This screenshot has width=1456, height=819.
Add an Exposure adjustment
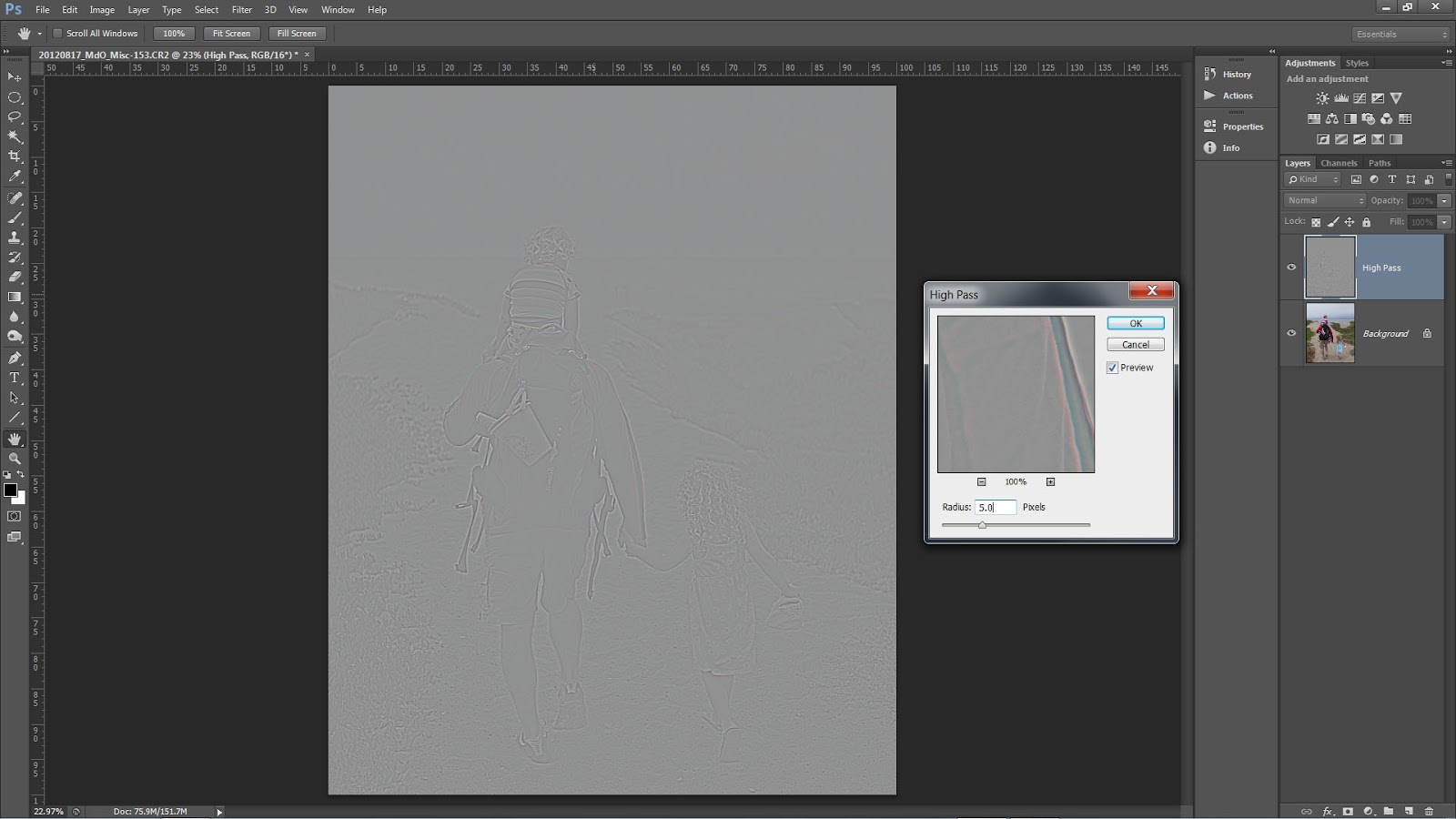click(x=1378, y=98)
